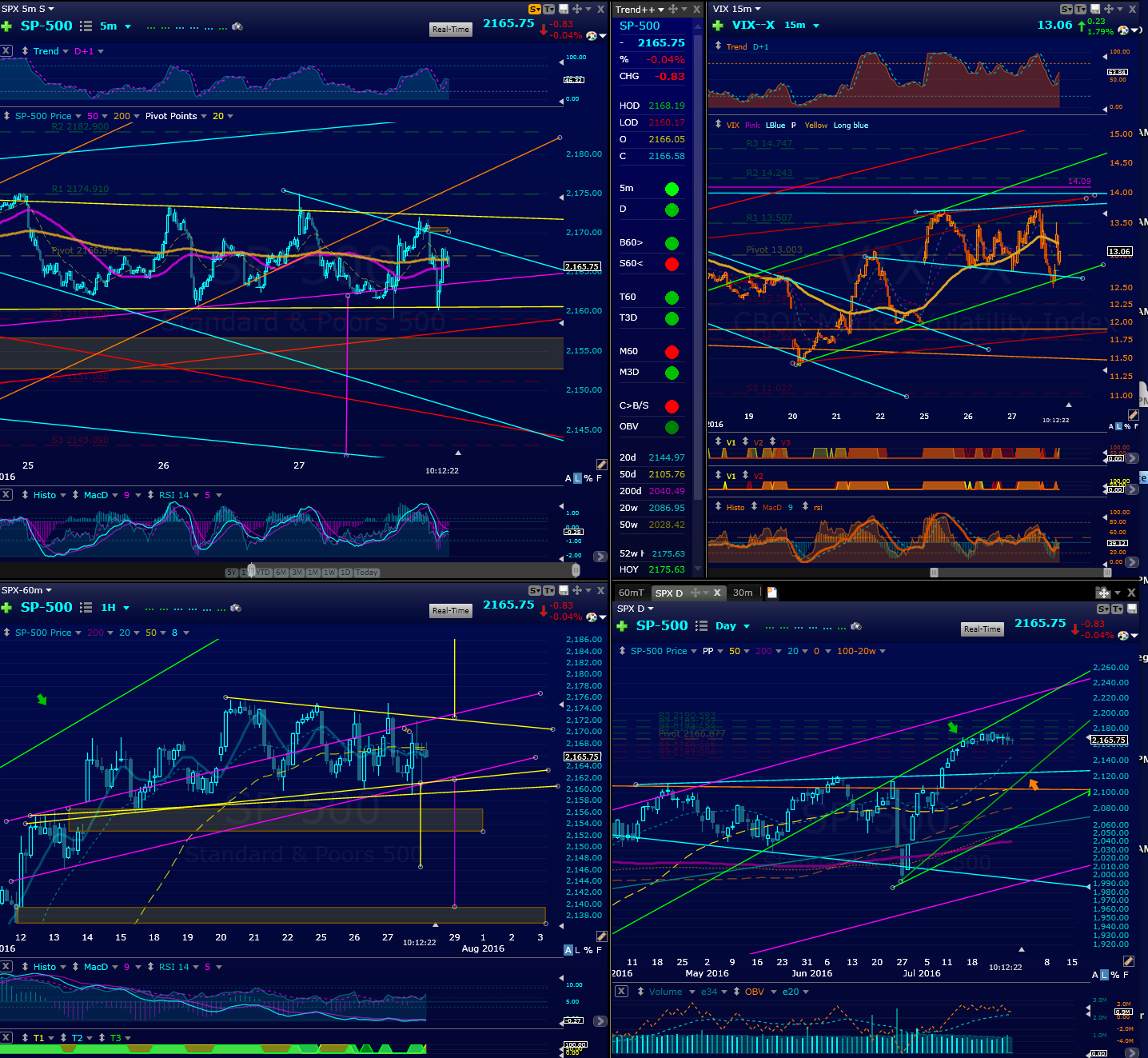
Task: Click the Real-Time button in the SPX-60m chart
Action: [x=451, y=611]
